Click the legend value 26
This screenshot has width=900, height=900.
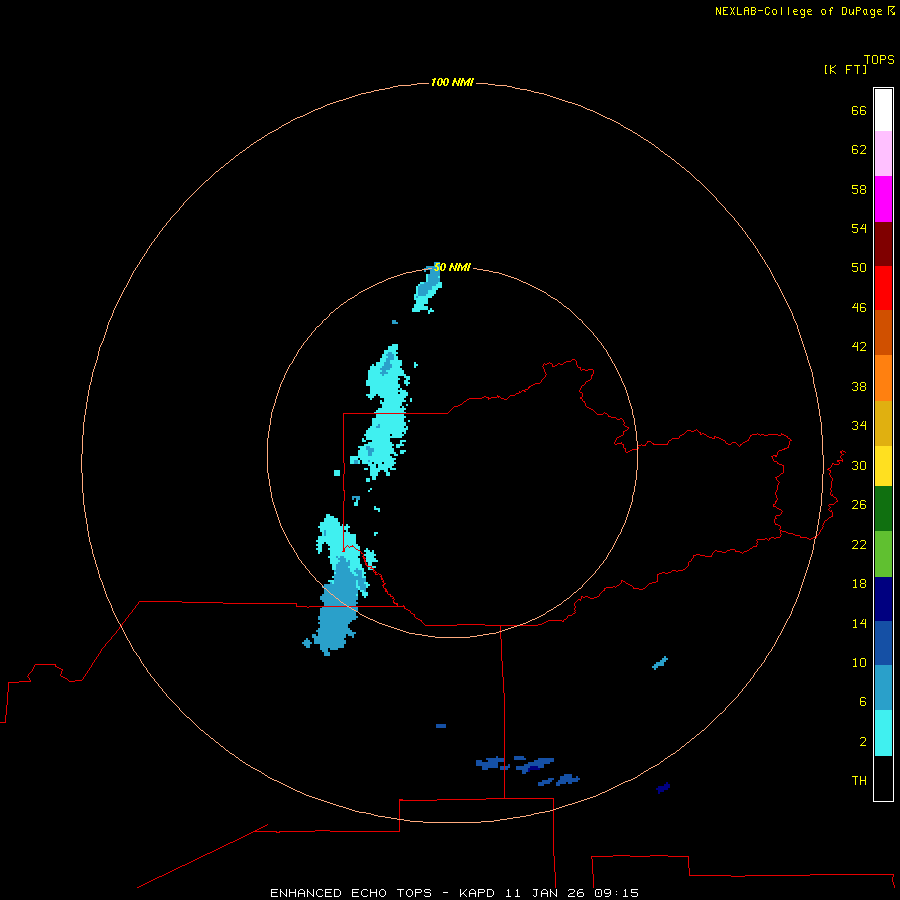coord(859,505)
